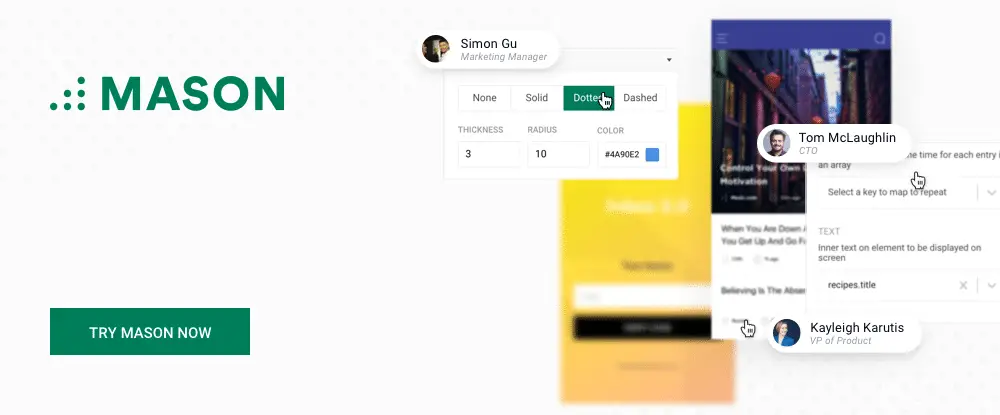Click Tom McLaughlin's avatar photo
The image size is (1000, 415).
point(776,143)
